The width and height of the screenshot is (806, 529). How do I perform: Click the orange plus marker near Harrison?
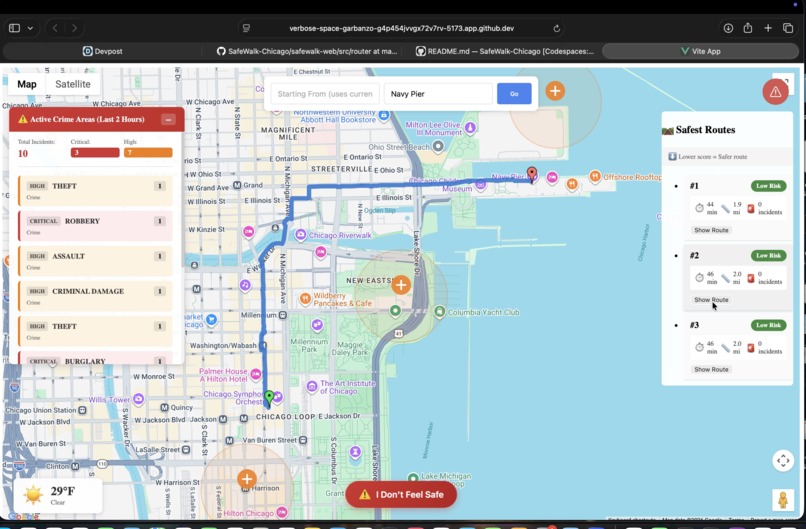(247, 479)
